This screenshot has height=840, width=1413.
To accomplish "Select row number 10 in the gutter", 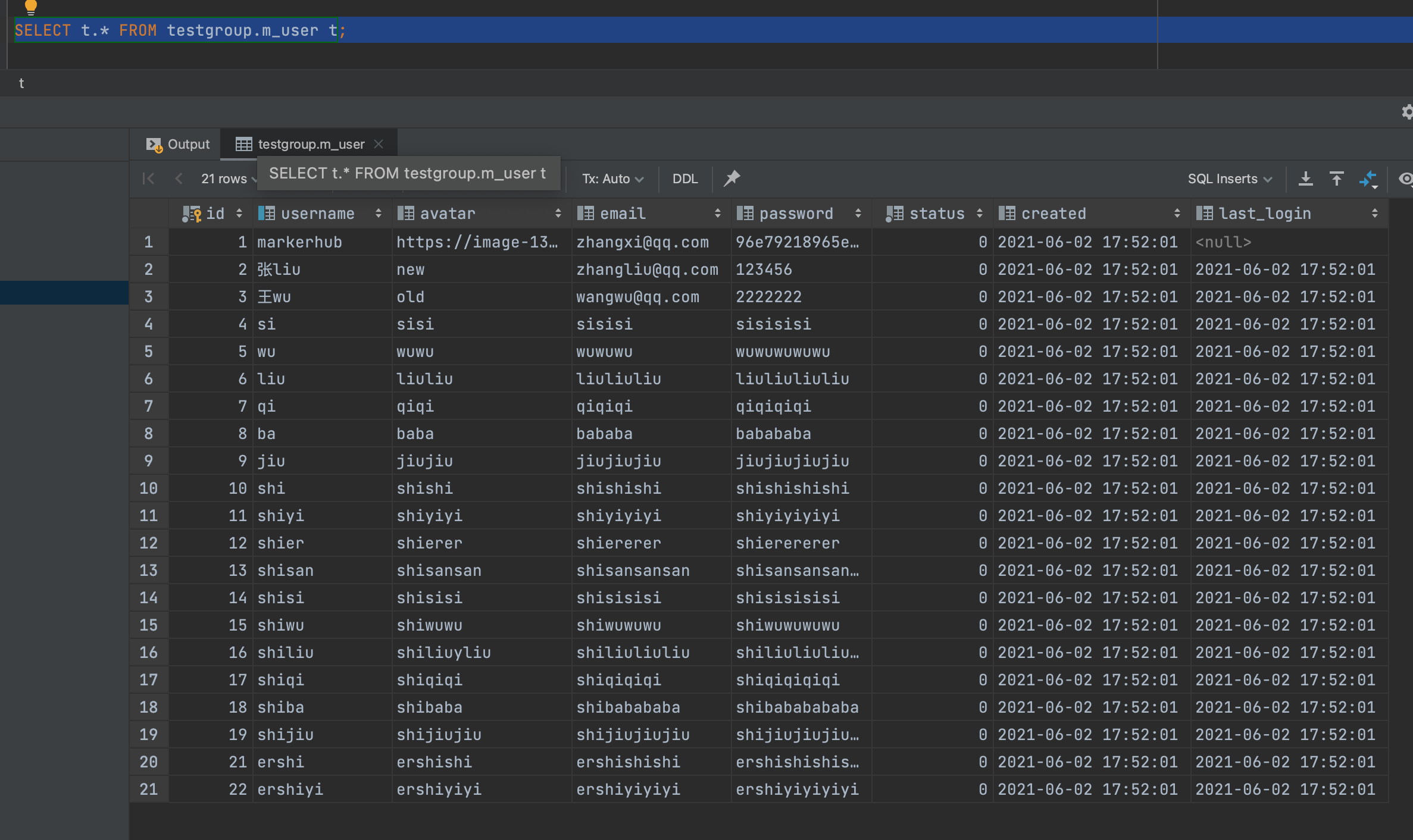I will click(x=149, y=488).
